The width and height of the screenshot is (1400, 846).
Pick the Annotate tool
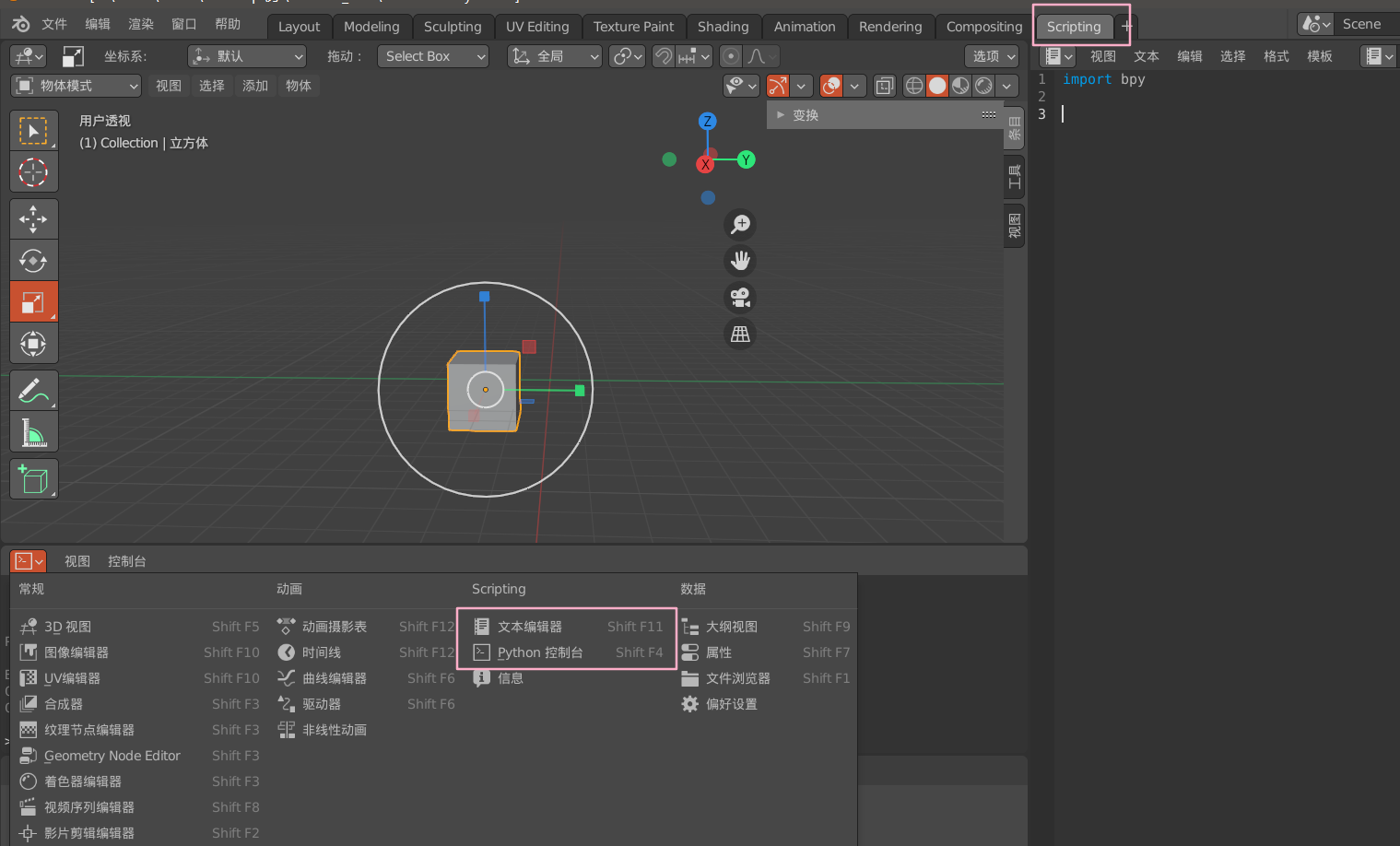(x=34, y=390)
